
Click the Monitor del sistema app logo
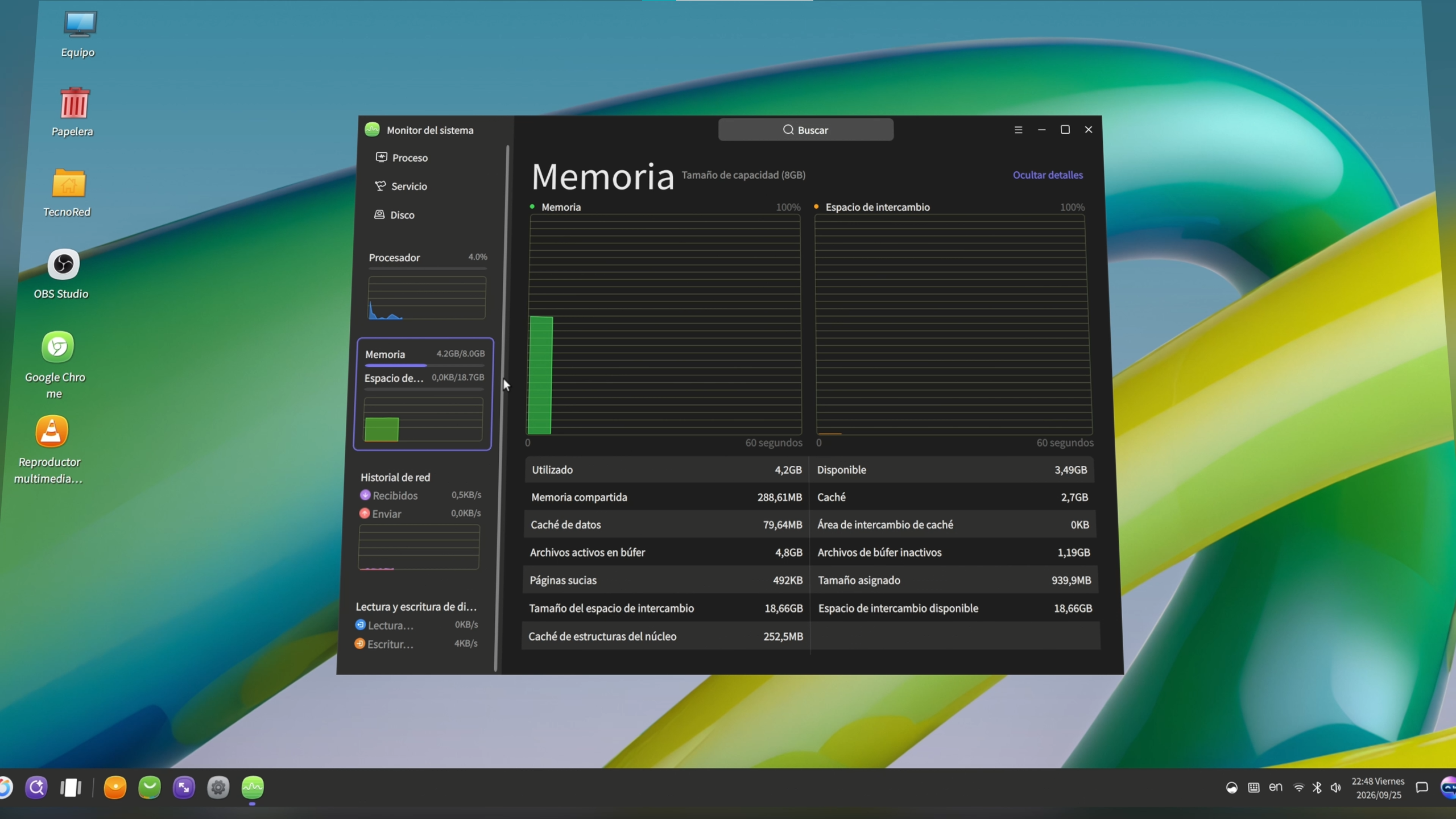pyautogui.click(x=372, y=130)
